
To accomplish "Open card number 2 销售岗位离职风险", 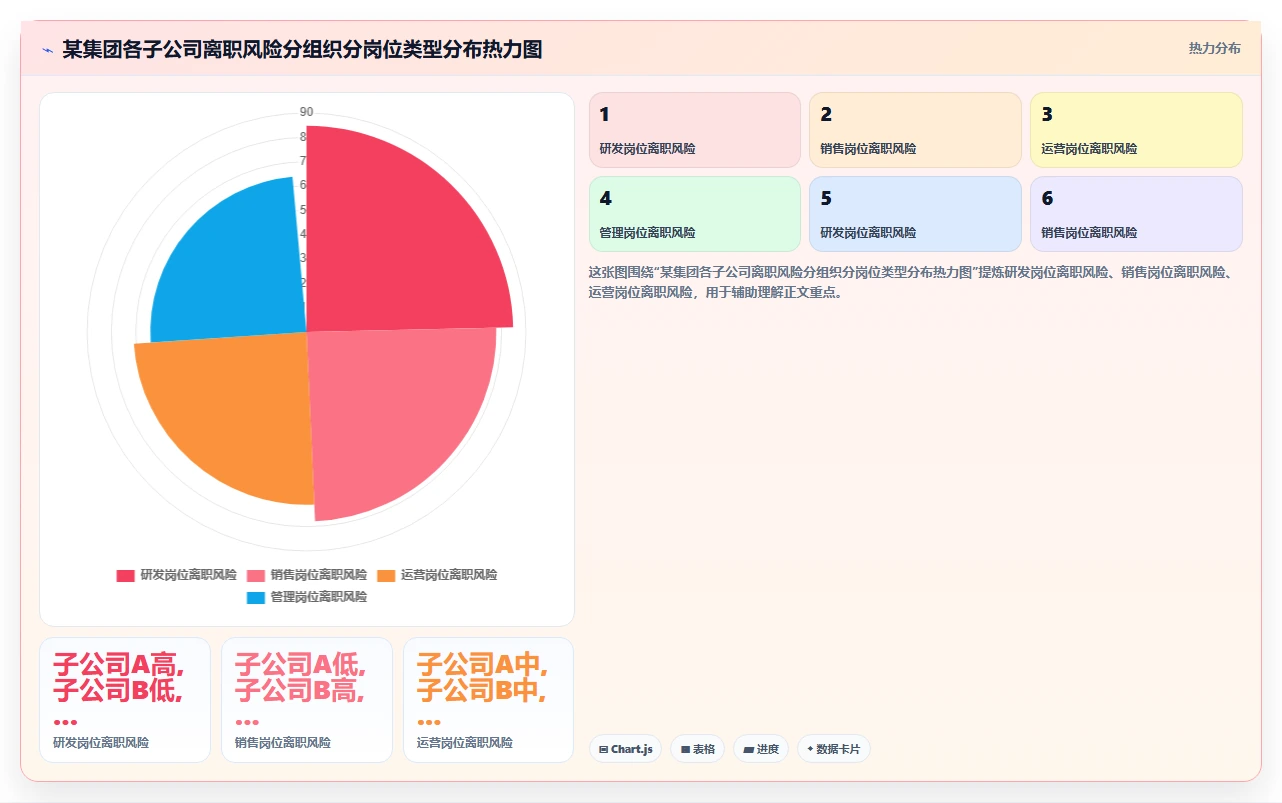I will [915, 130].
